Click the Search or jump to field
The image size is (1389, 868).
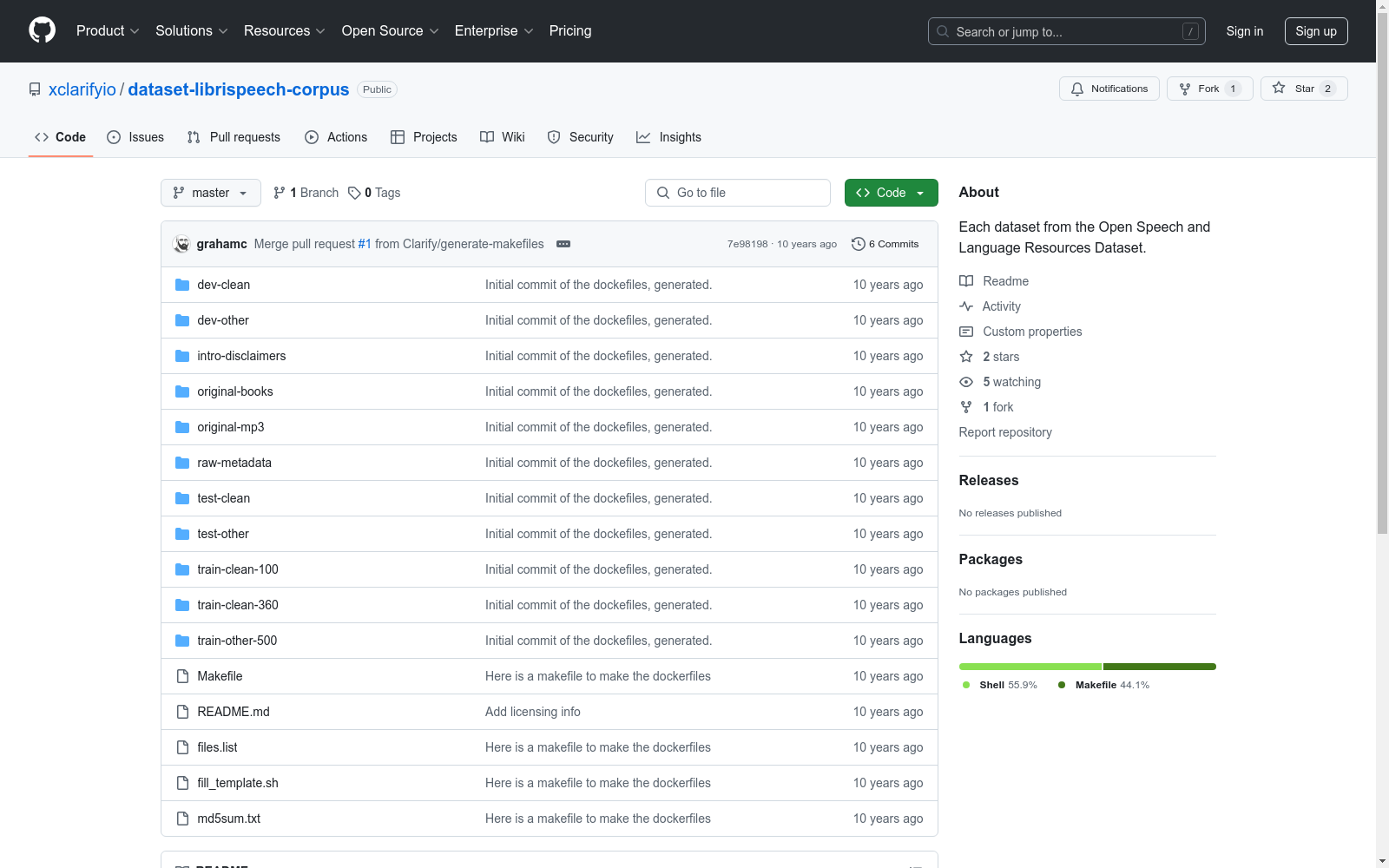[x=1067, y=31]
